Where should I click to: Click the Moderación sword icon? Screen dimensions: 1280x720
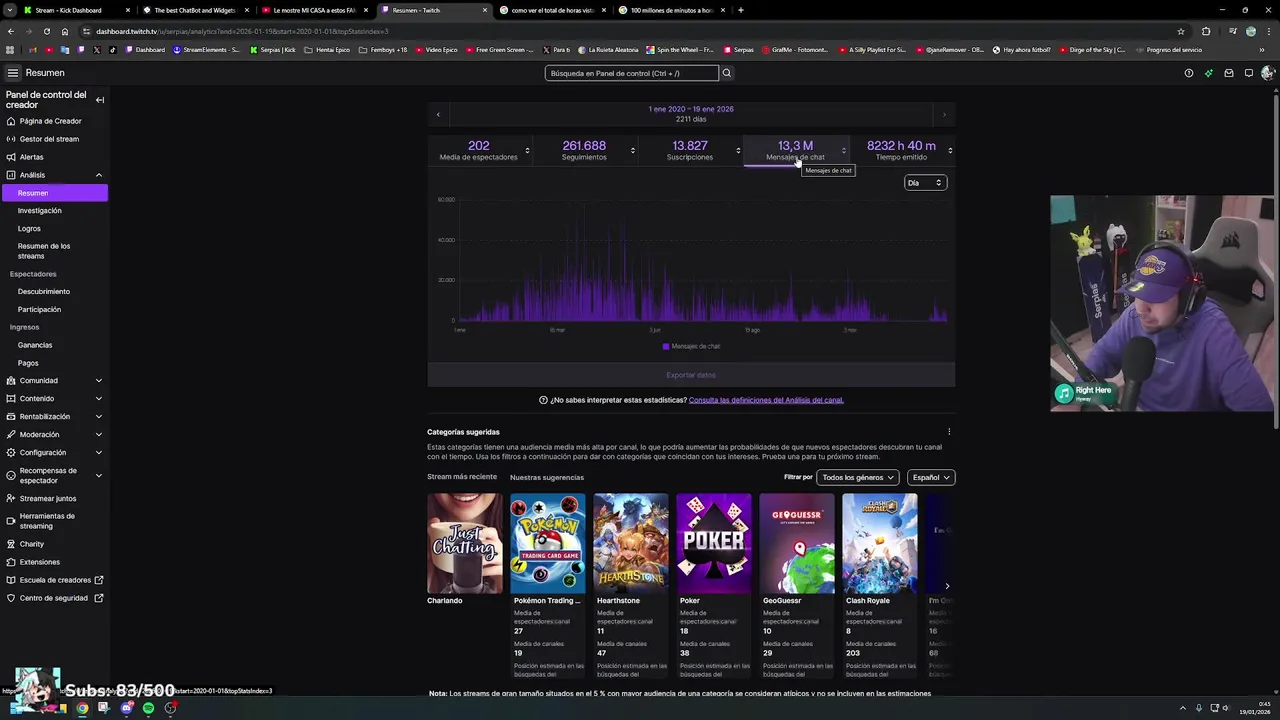point(11,435)
